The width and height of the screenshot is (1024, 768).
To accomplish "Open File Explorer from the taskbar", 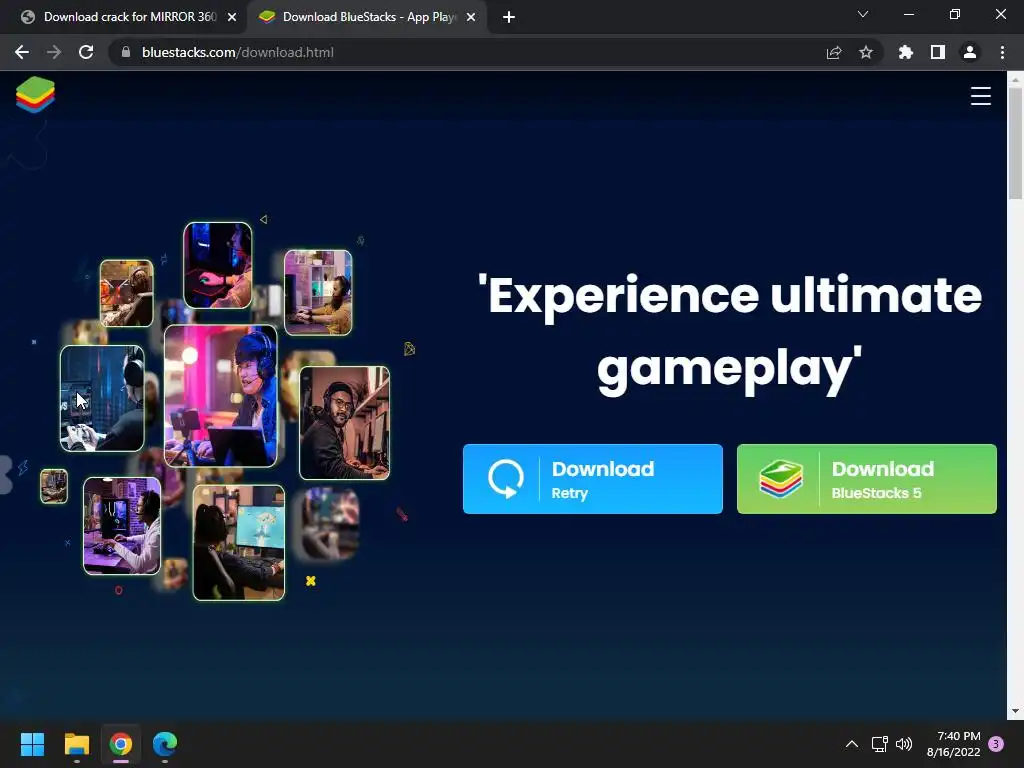I will pyautogui.click(x=76, y=744).
